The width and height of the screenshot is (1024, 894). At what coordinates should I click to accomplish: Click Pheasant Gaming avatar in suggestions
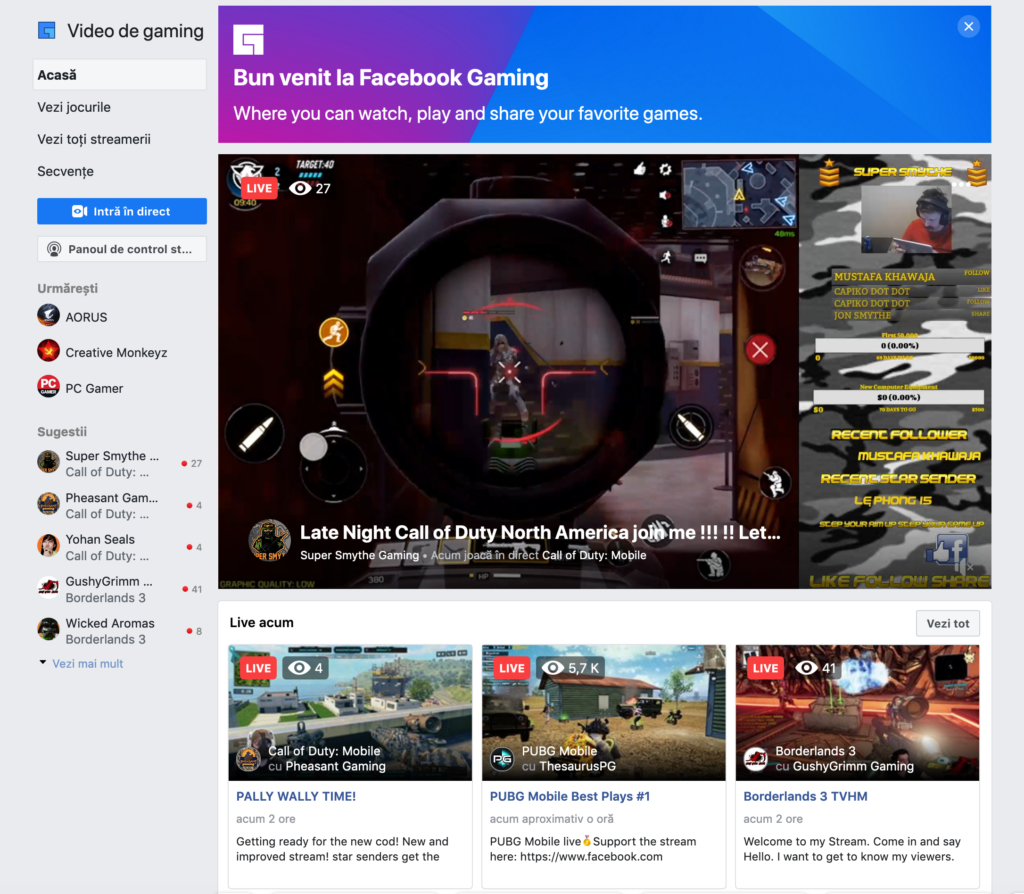(x=48, y=504)
